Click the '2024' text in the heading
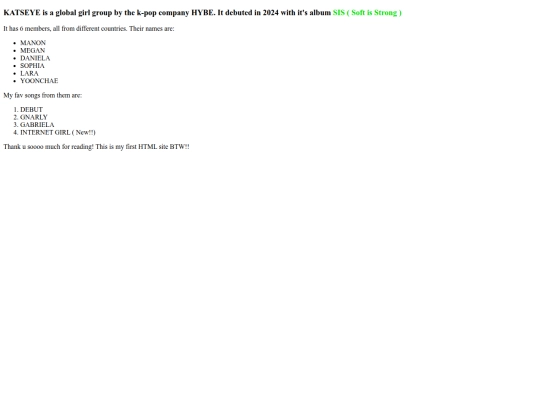The height and width of the screenshot is (405, 540). pyautogui.click(x=271, y=13)
